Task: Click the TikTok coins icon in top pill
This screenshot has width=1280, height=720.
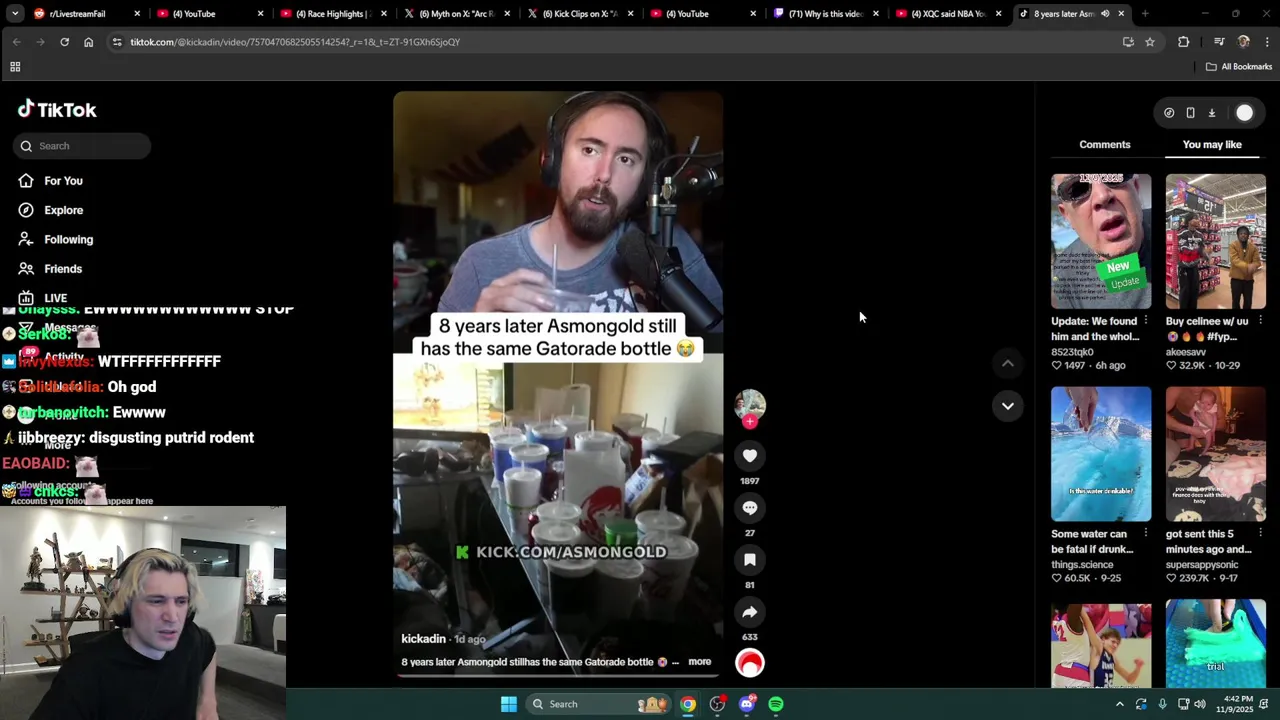Action: (1169, 113)
